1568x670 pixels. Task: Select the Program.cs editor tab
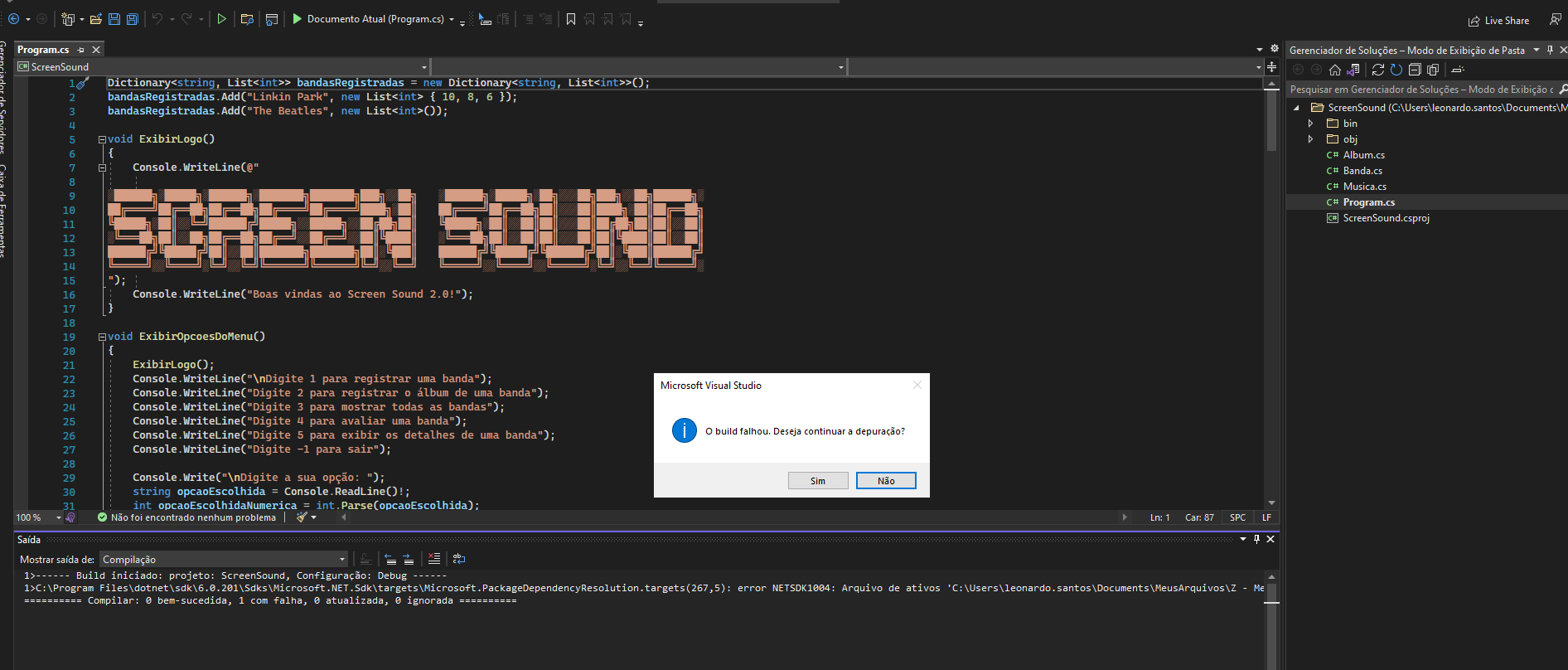(43, 50)
